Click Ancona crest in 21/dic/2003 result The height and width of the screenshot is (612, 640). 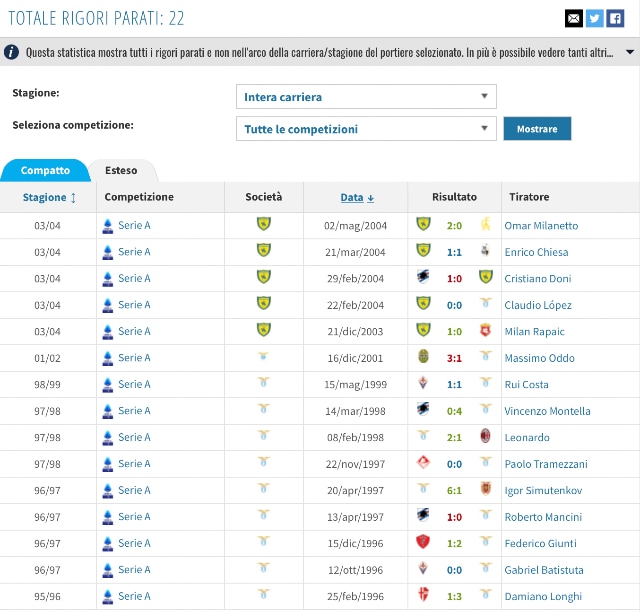485,330
